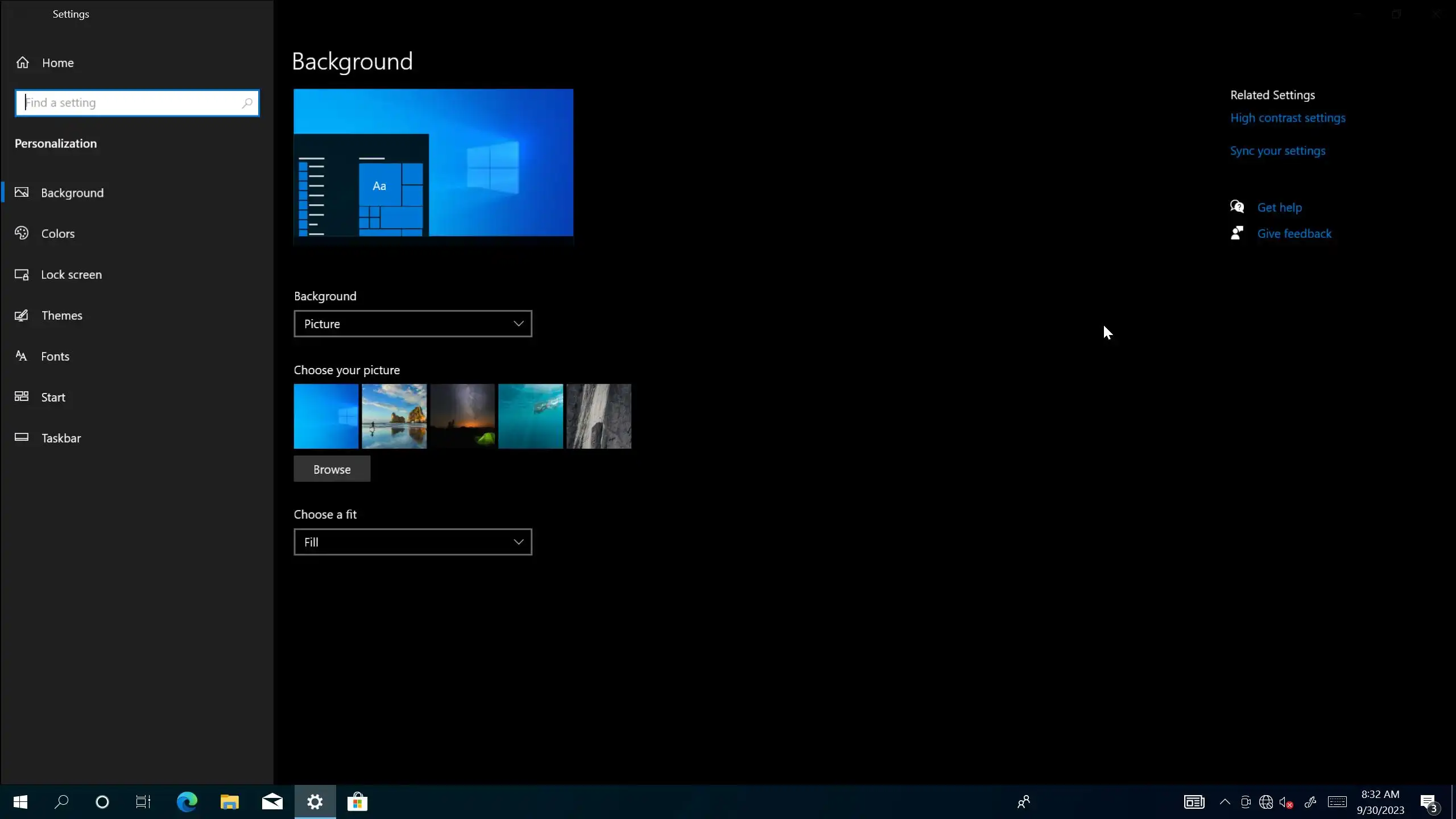
Task: Open Themes using its brush icon
Action: tap(22, 315)
